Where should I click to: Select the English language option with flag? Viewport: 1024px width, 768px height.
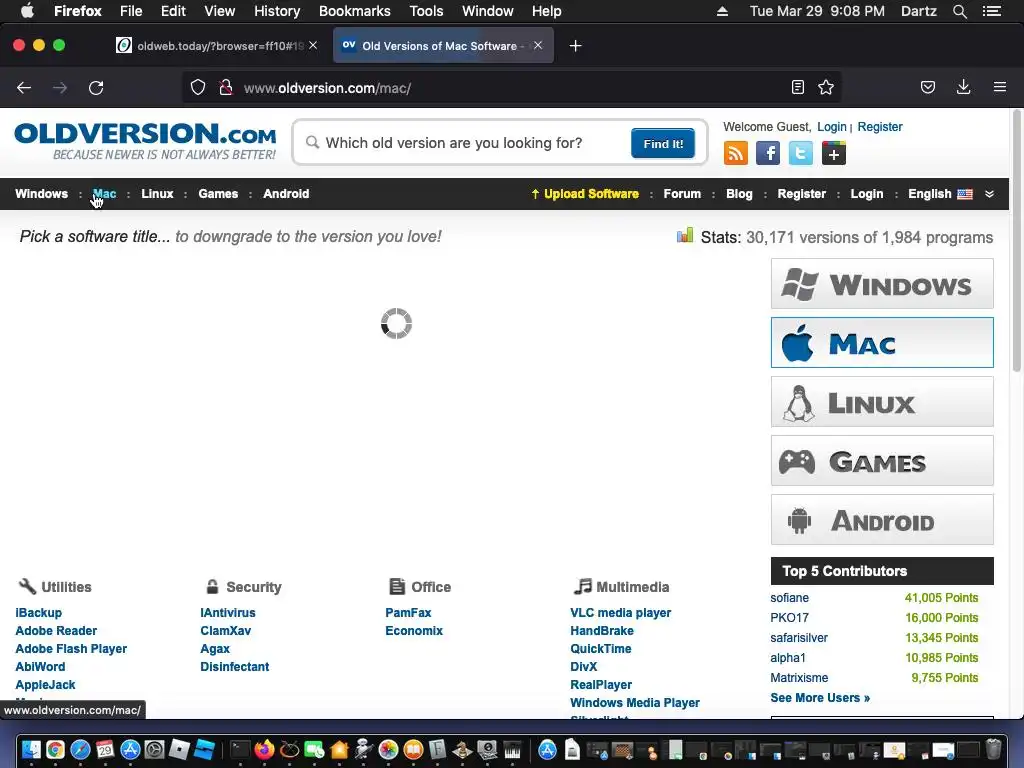940,194
